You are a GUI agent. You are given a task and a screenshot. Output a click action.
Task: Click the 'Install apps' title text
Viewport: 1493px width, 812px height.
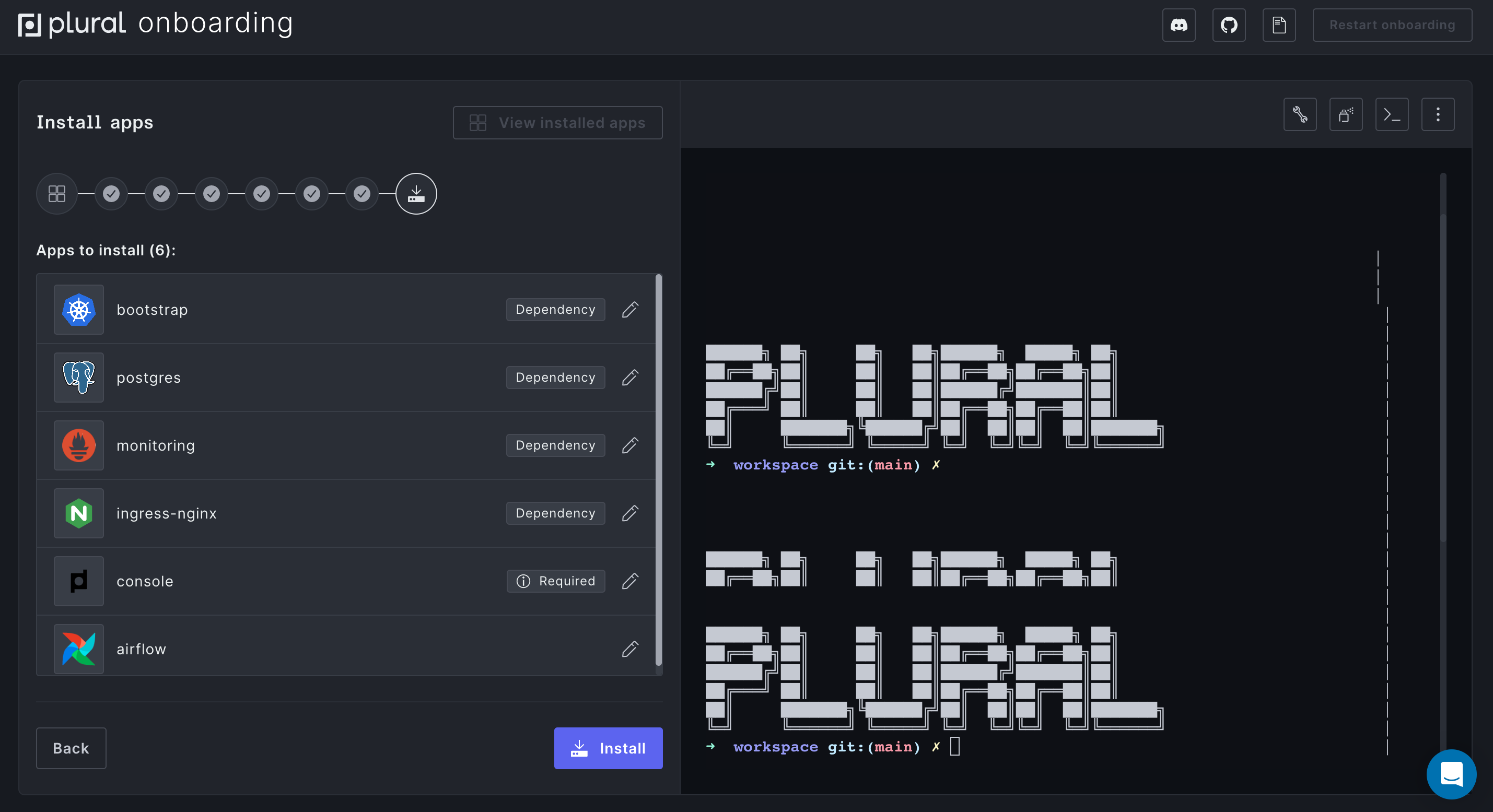pos(95,122)
